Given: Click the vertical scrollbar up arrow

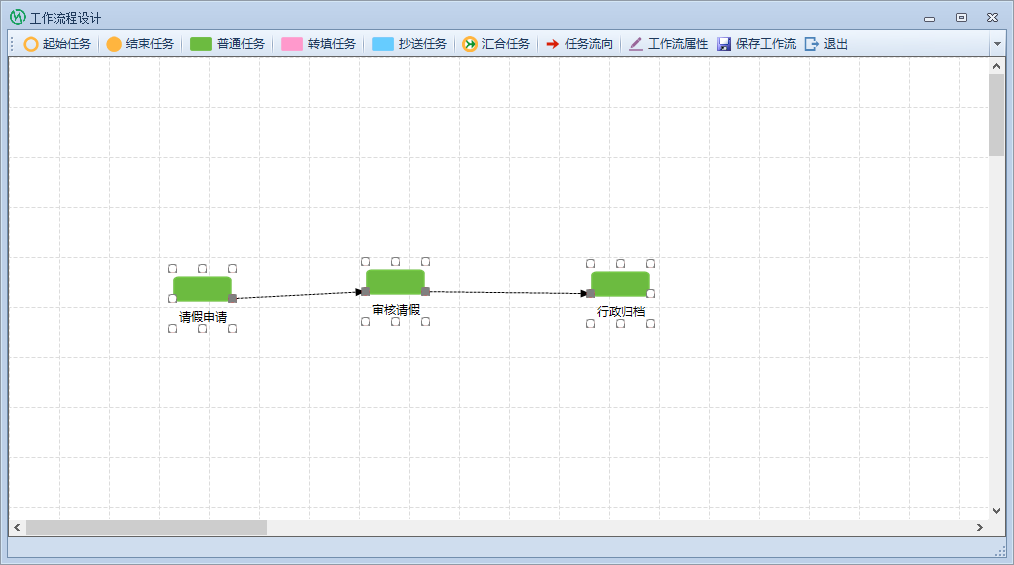Looking at the screenshot, I should click(x=996, y=66).
